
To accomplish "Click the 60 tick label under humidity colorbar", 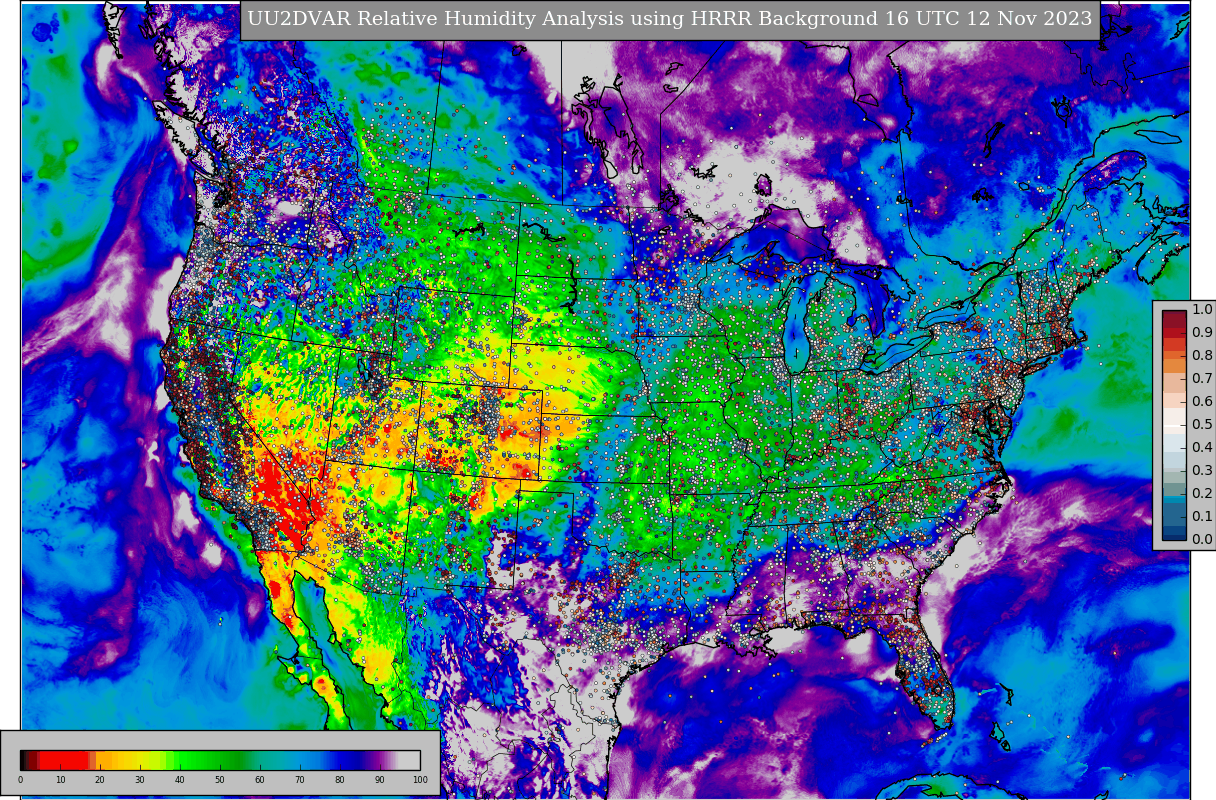I will pos(260,780).
